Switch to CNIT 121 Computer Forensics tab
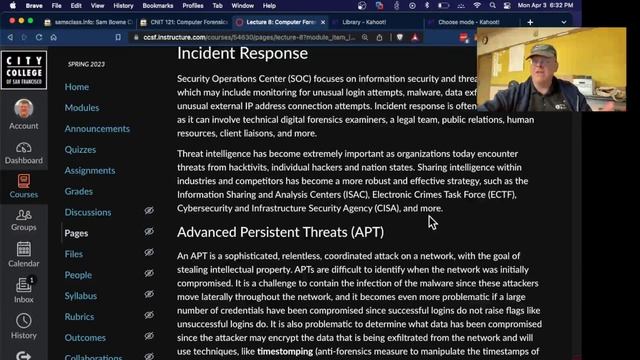This screenshot has height=360, width=640. click(184, 22)
